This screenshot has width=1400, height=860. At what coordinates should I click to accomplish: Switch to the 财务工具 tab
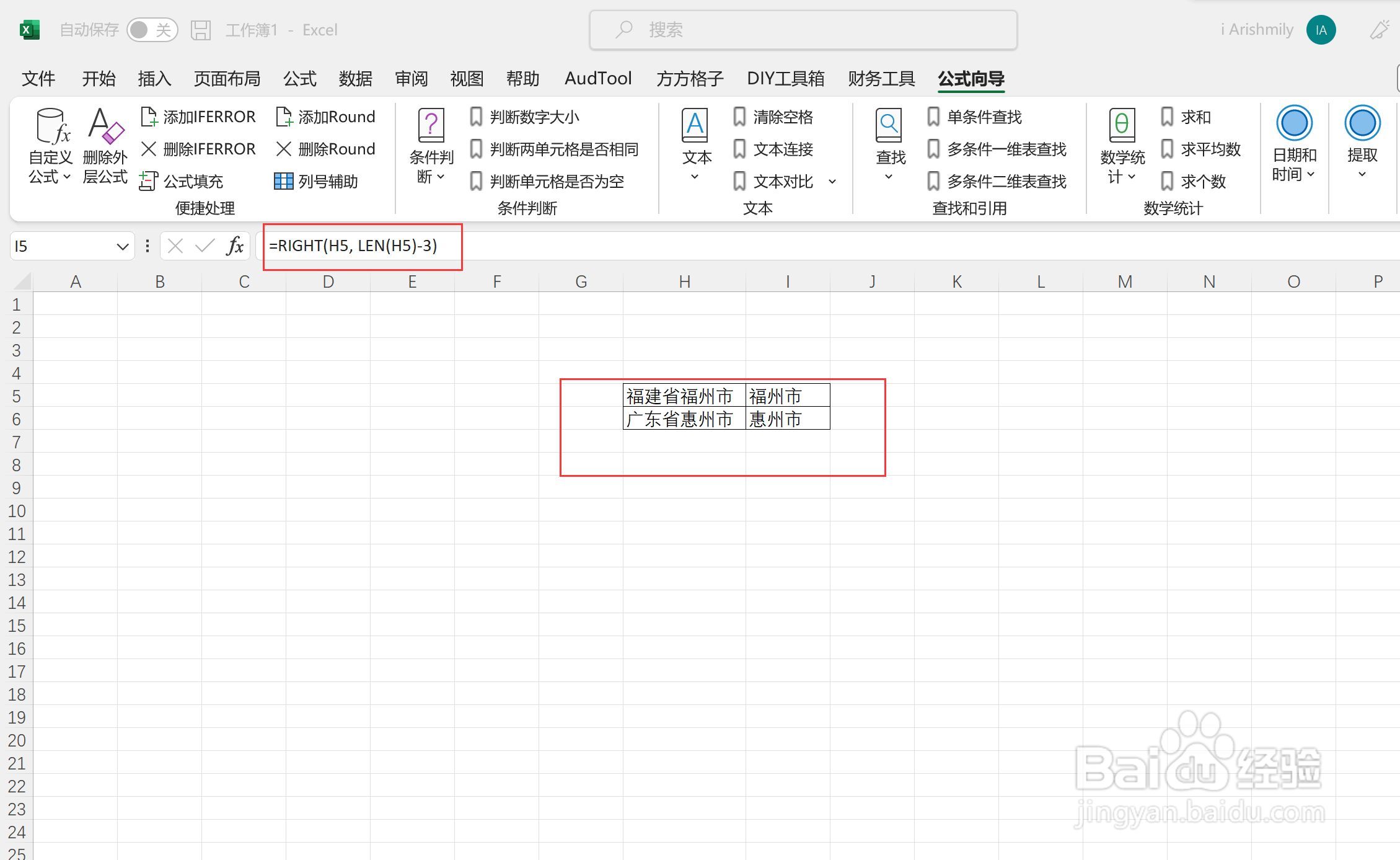881,79
